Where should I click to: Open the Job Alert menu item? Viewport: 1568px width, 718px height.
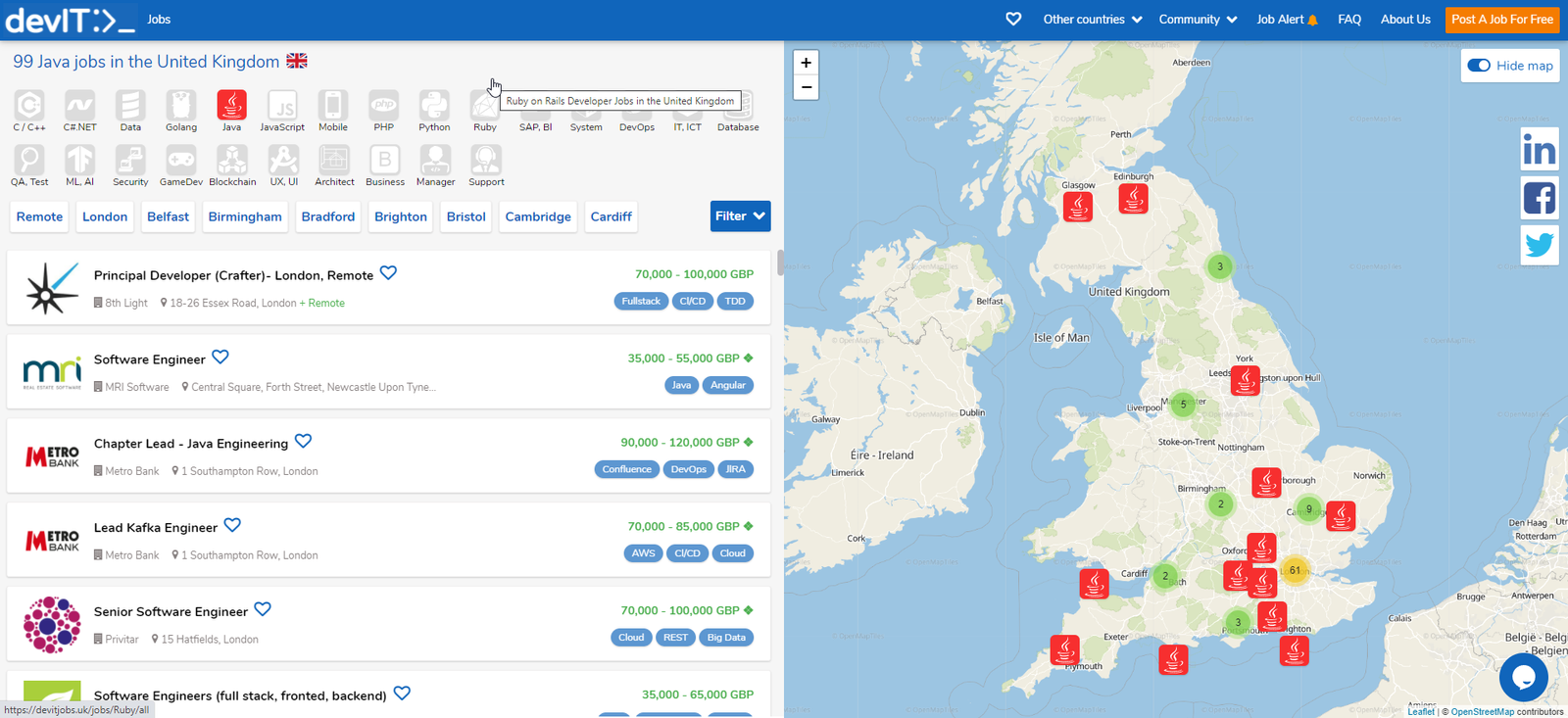pyautogui.click(x=1288, y=19)
